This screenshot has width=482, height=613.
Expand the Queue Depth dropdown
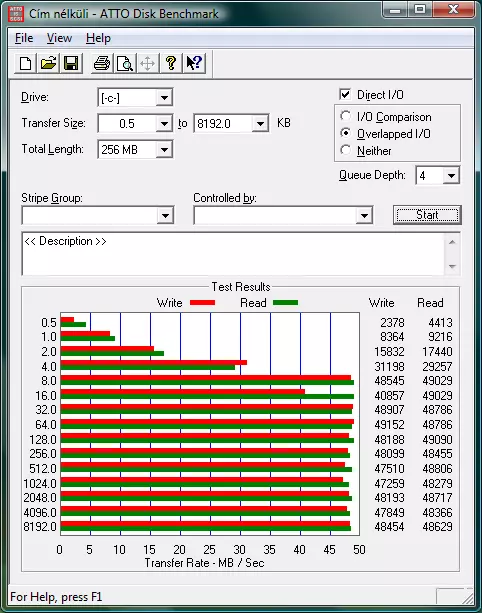(x=451, y=176)
